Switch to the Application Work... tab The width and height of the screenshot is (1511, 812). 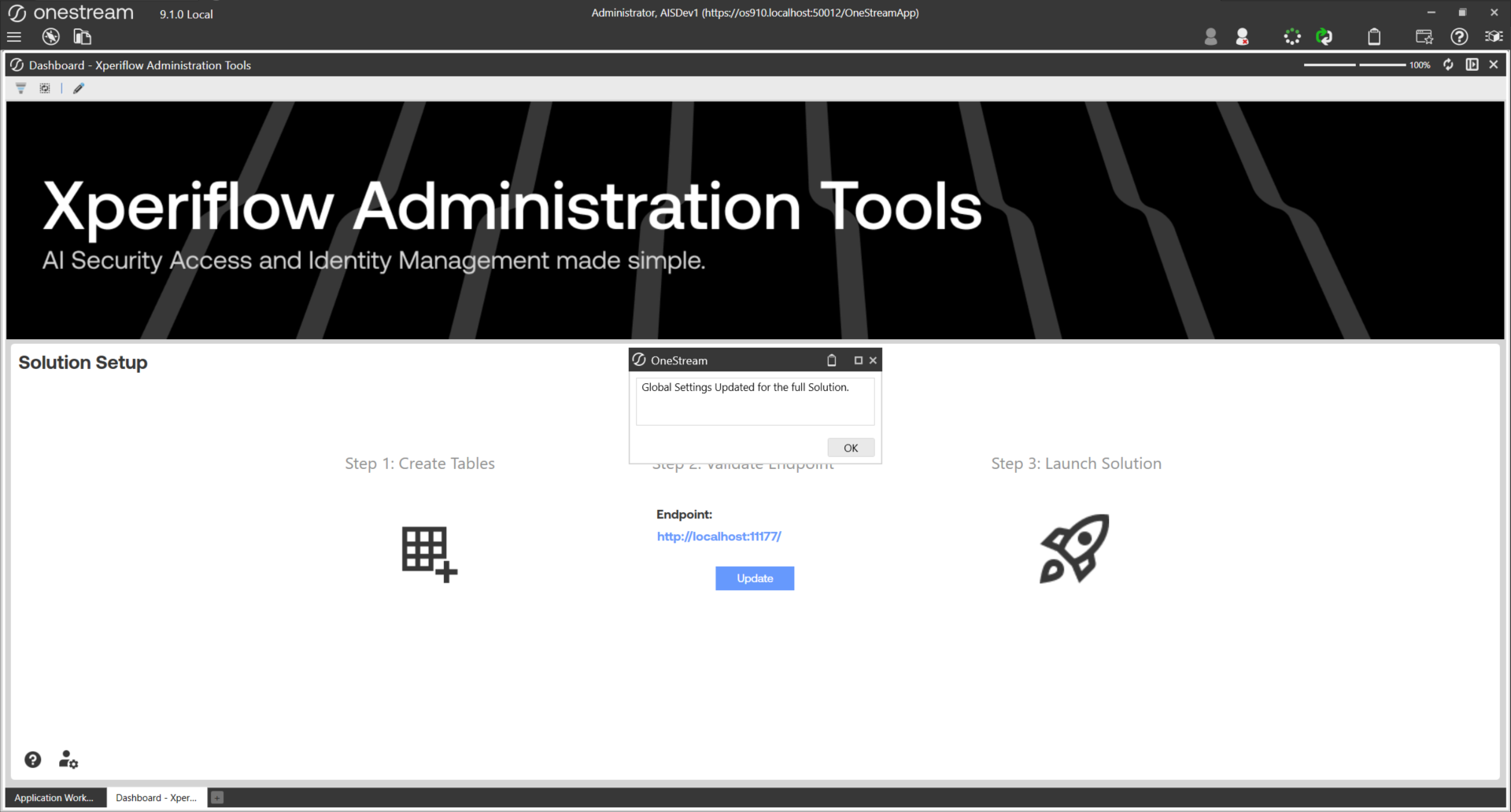coord(54,798)
